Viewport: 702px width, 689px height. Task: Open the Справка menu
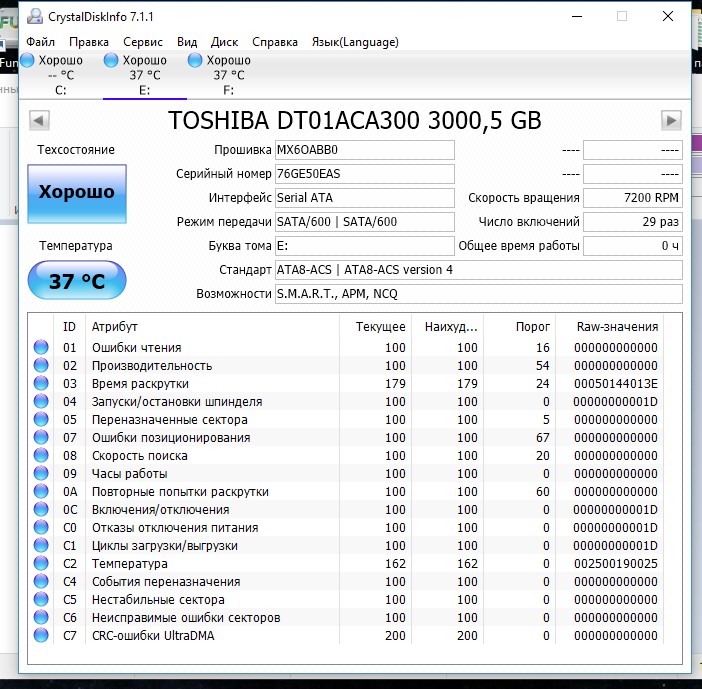coord(275,42)
